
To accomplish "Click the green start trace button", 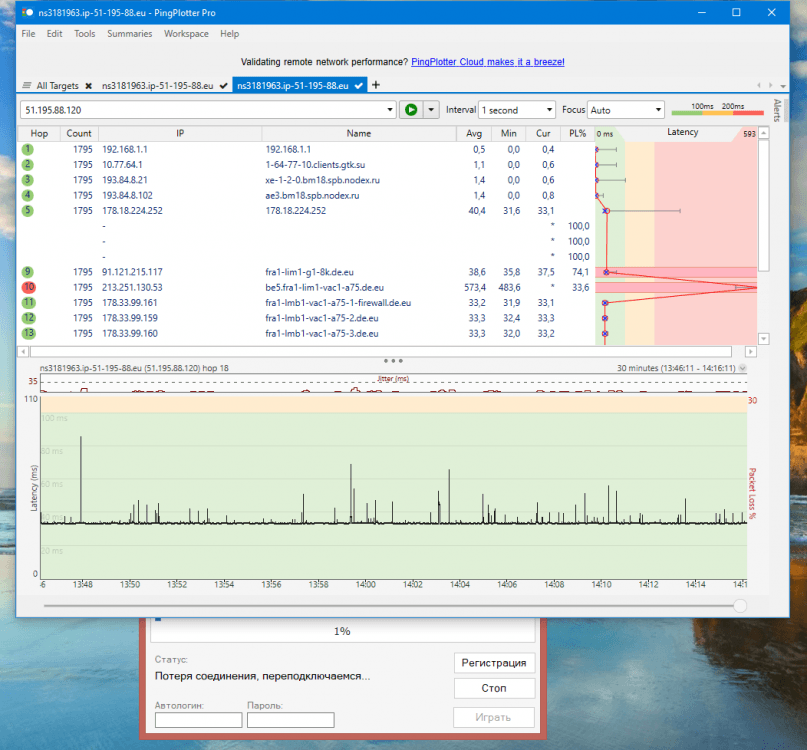I will click(x=411, y=110).
